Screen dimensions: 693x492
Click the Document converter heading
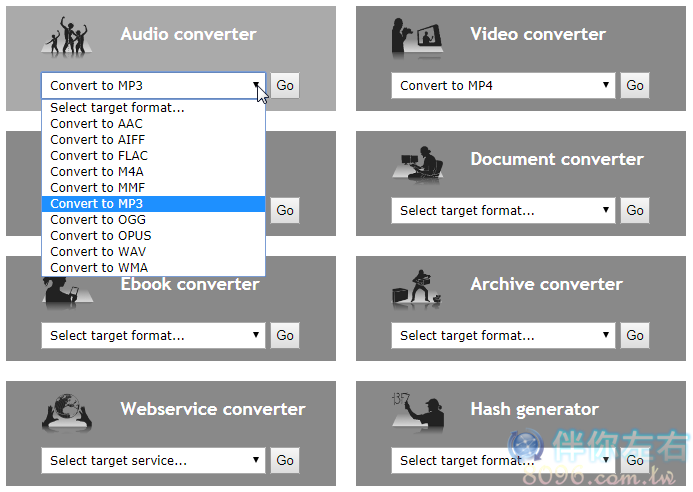557,160
